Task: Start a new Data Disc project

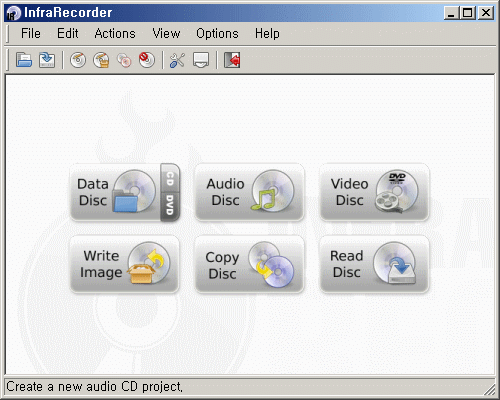Action: 115,192
